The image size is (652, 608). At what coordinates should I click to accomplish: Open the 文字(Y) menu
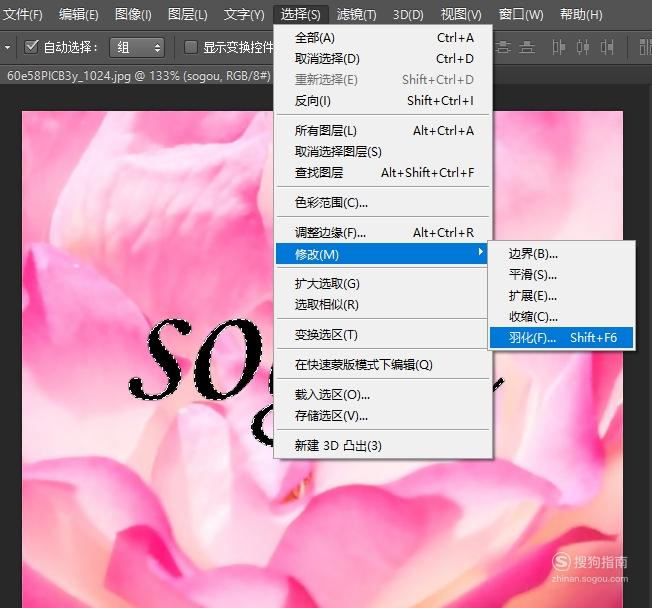coord(244,15)
